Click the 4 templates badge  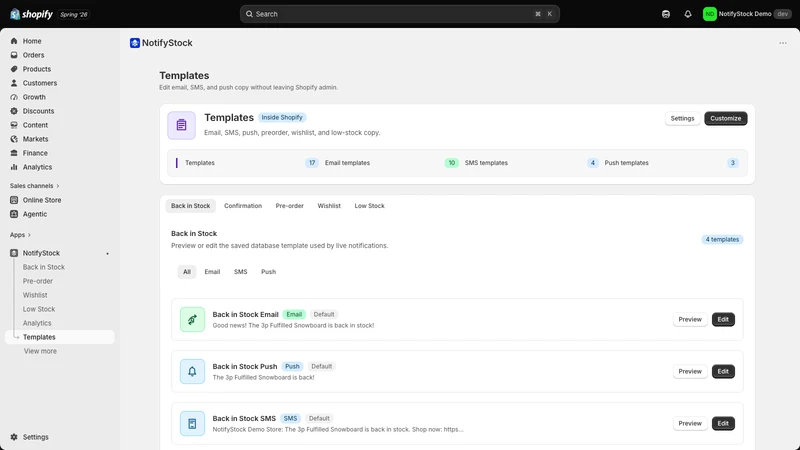[x=722, y=239]
